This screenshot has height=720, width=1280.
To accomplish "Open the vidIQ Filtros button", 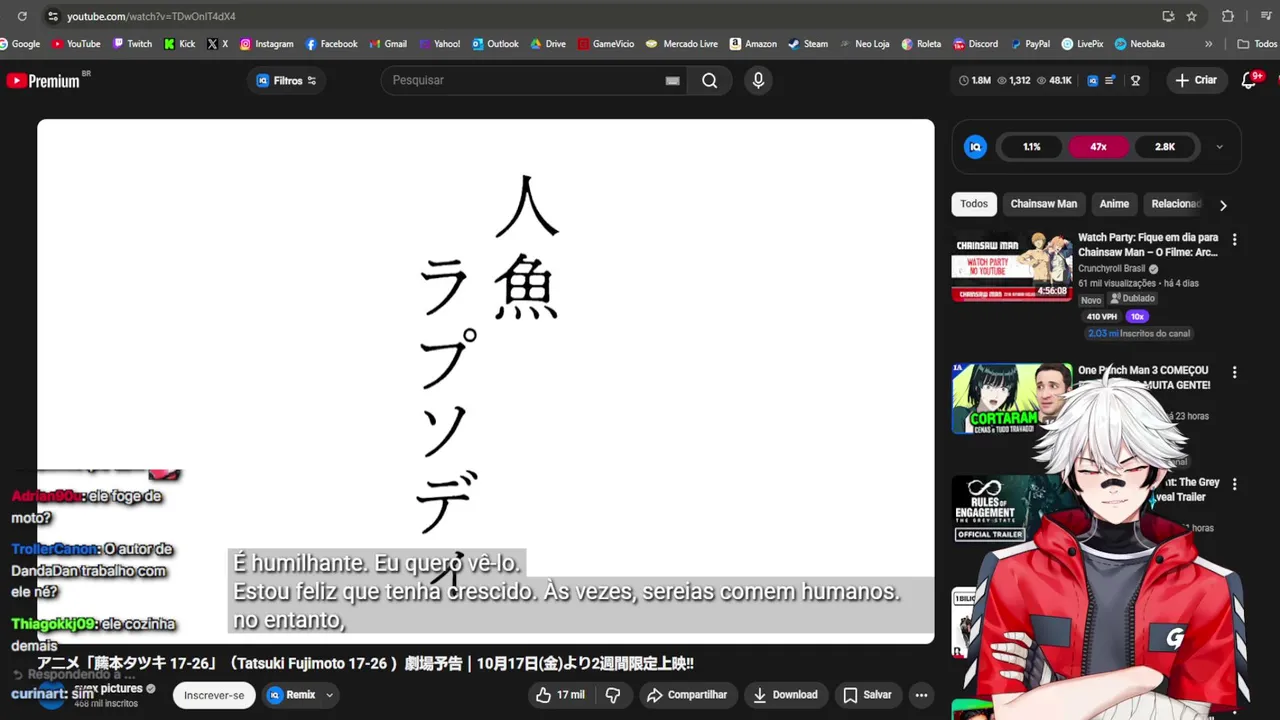I will (x=287, y=80).
